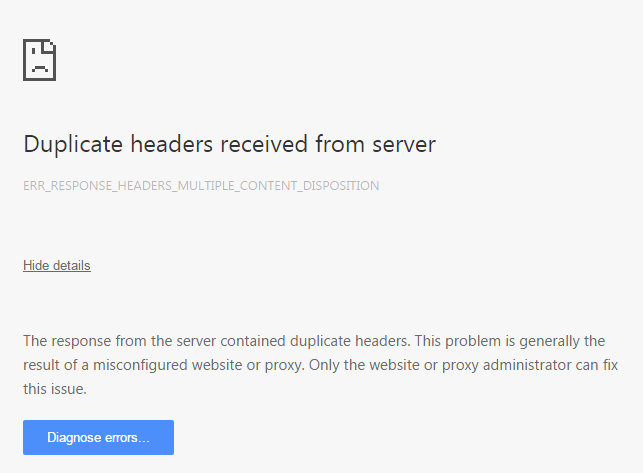This screenshot has height=473, width=643.
Task: Click the word 'details' in the underlined link
Action: point(72,266)
